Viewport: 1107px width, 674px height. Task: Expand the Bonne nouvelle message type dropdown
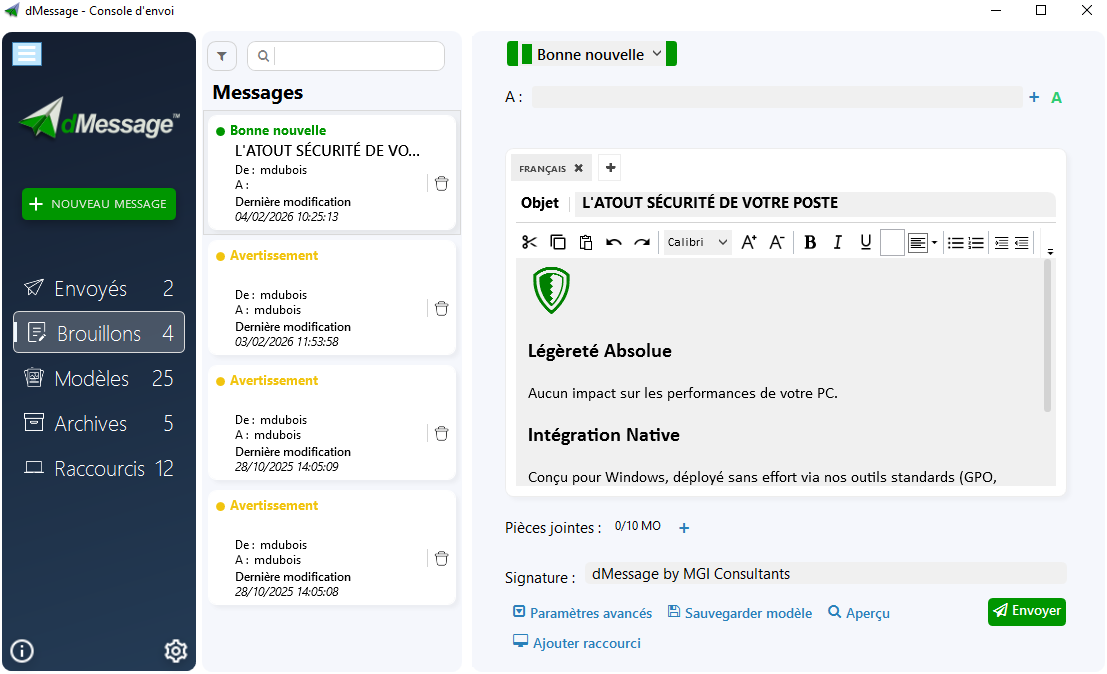tap(657, 54)
